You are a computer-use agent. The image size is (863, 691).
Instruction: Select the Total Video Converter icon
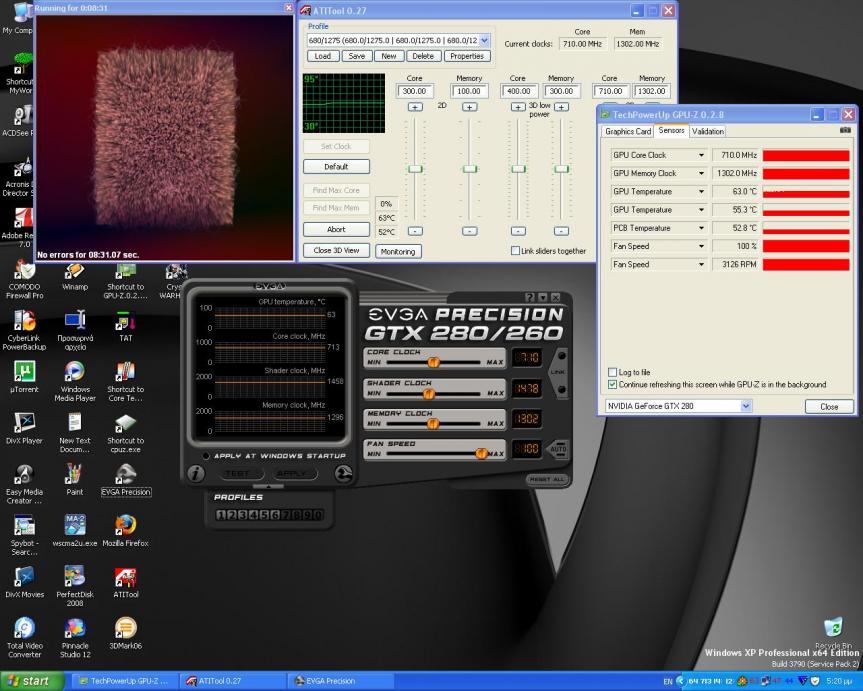(24, 638)
